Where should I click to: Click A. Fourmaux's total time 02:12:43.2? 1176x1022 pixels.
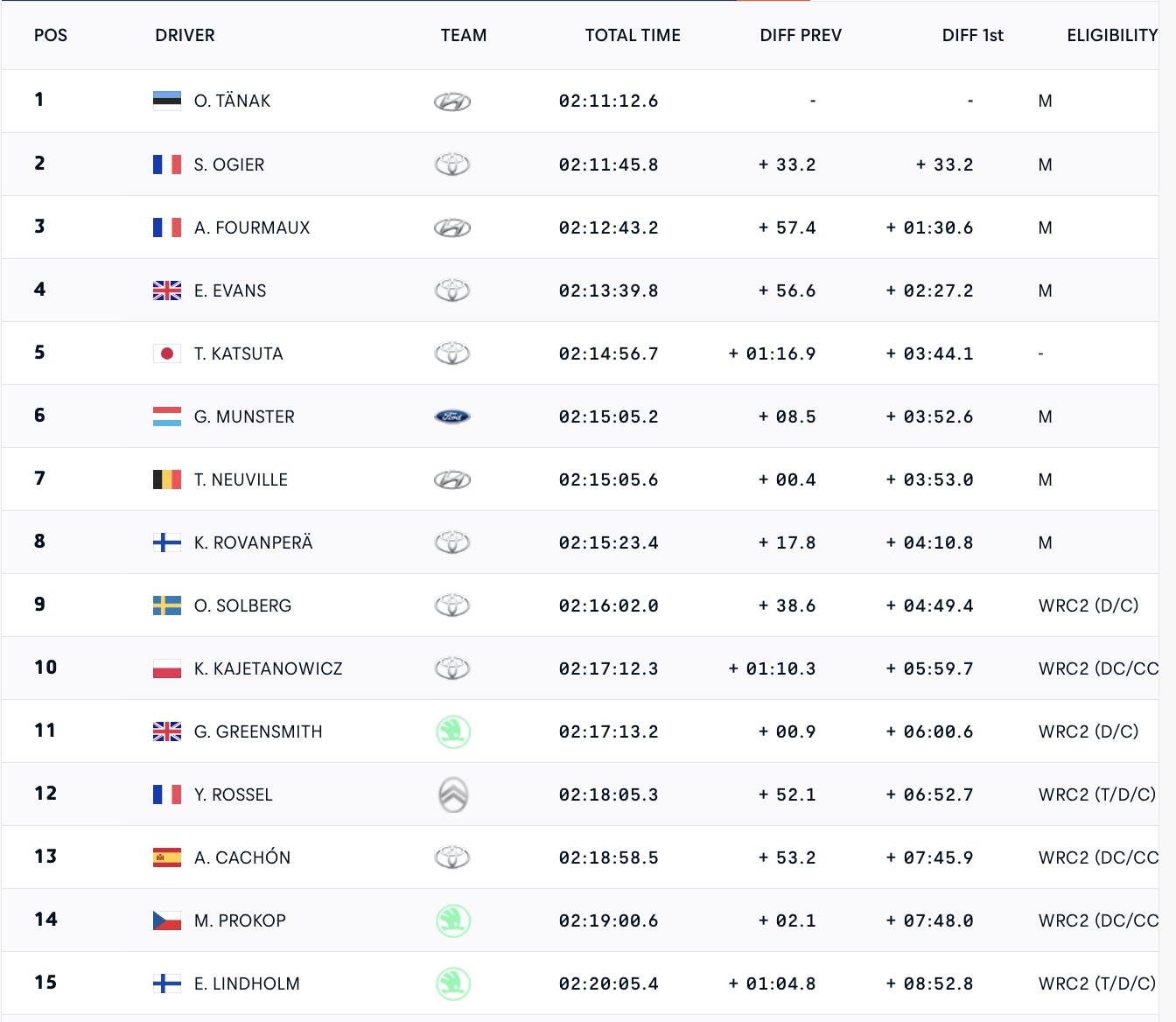[608, 227]
